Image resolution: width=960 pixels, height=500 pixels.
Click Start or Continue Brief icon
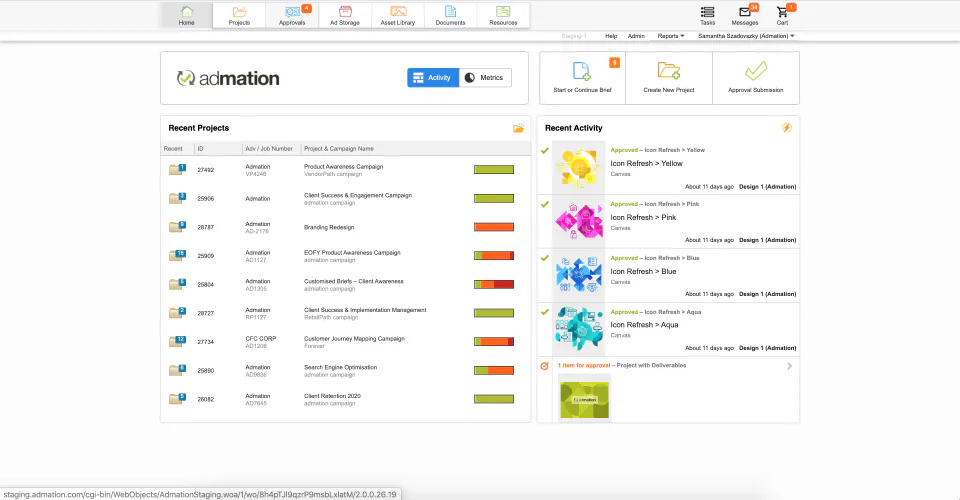pos(582,71)
